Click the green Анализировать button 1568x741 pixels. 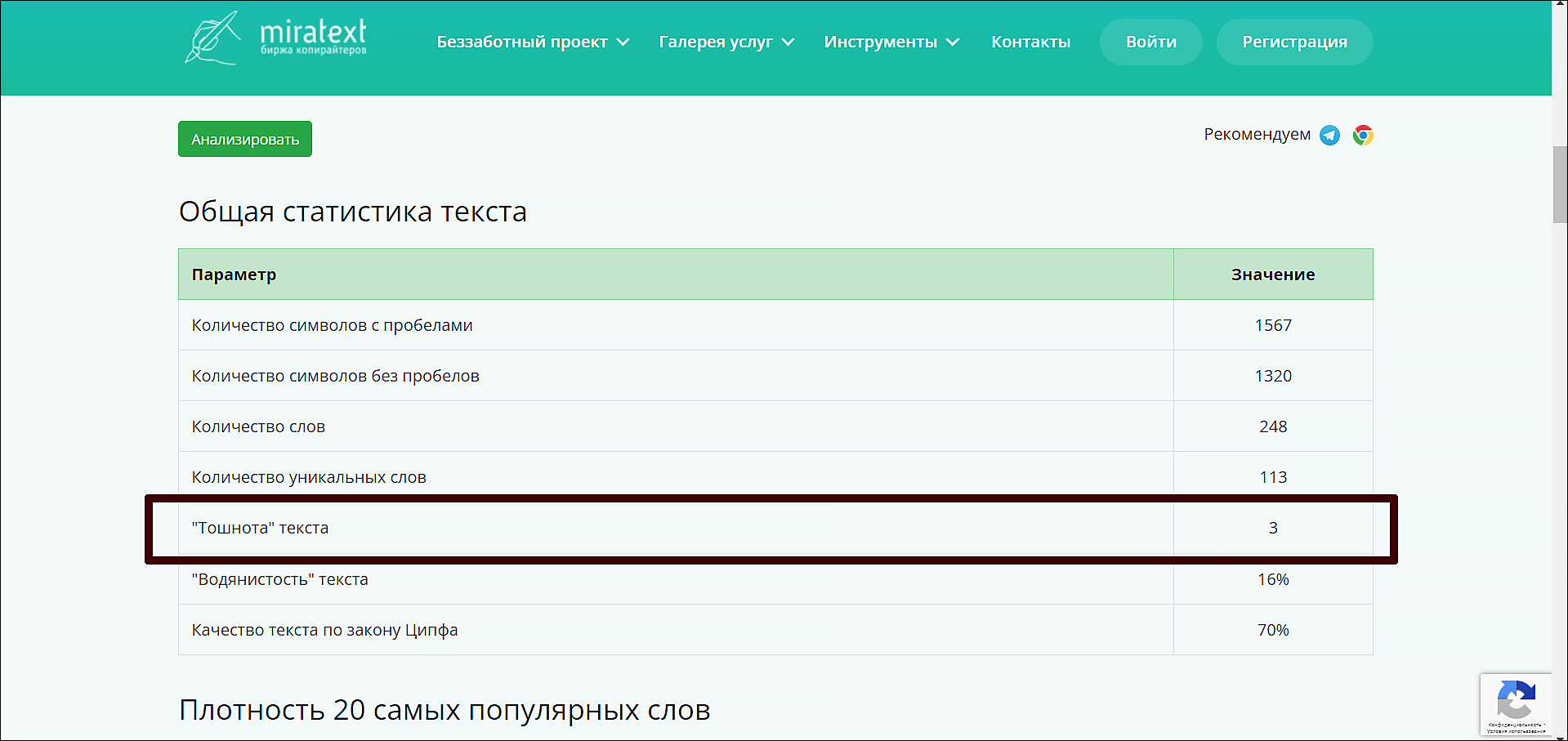pyautogui.click(x=245, y=139)
